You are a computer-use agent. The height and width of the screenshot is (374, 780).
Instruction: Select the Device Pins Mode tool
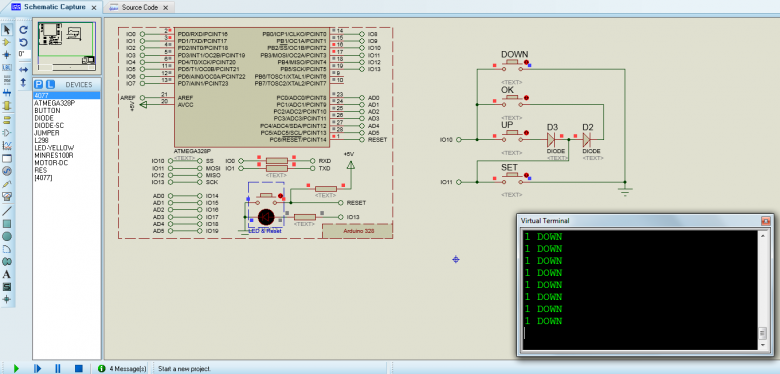pyautogui.click(x=6, y=133)
